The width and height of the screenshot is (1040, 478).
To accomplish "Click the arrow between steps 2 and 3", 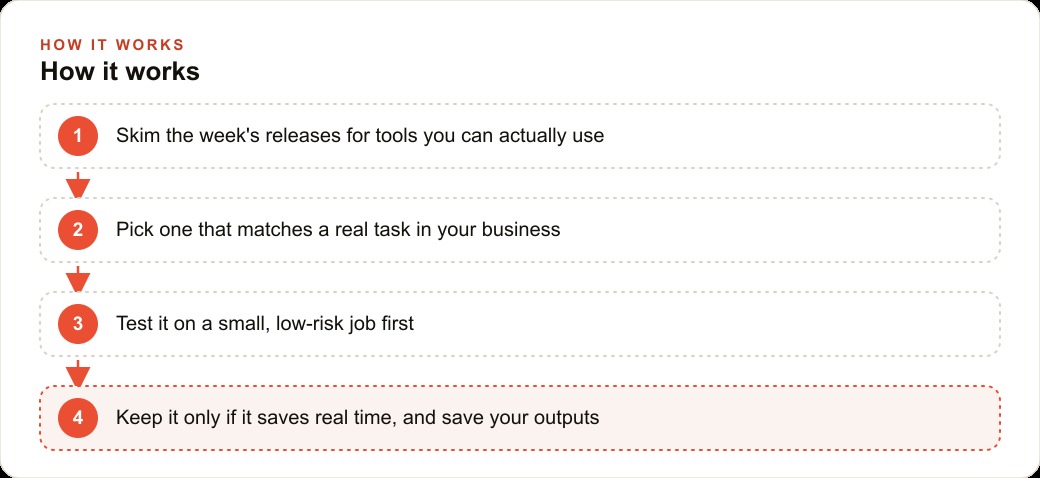I will (78, 278).
